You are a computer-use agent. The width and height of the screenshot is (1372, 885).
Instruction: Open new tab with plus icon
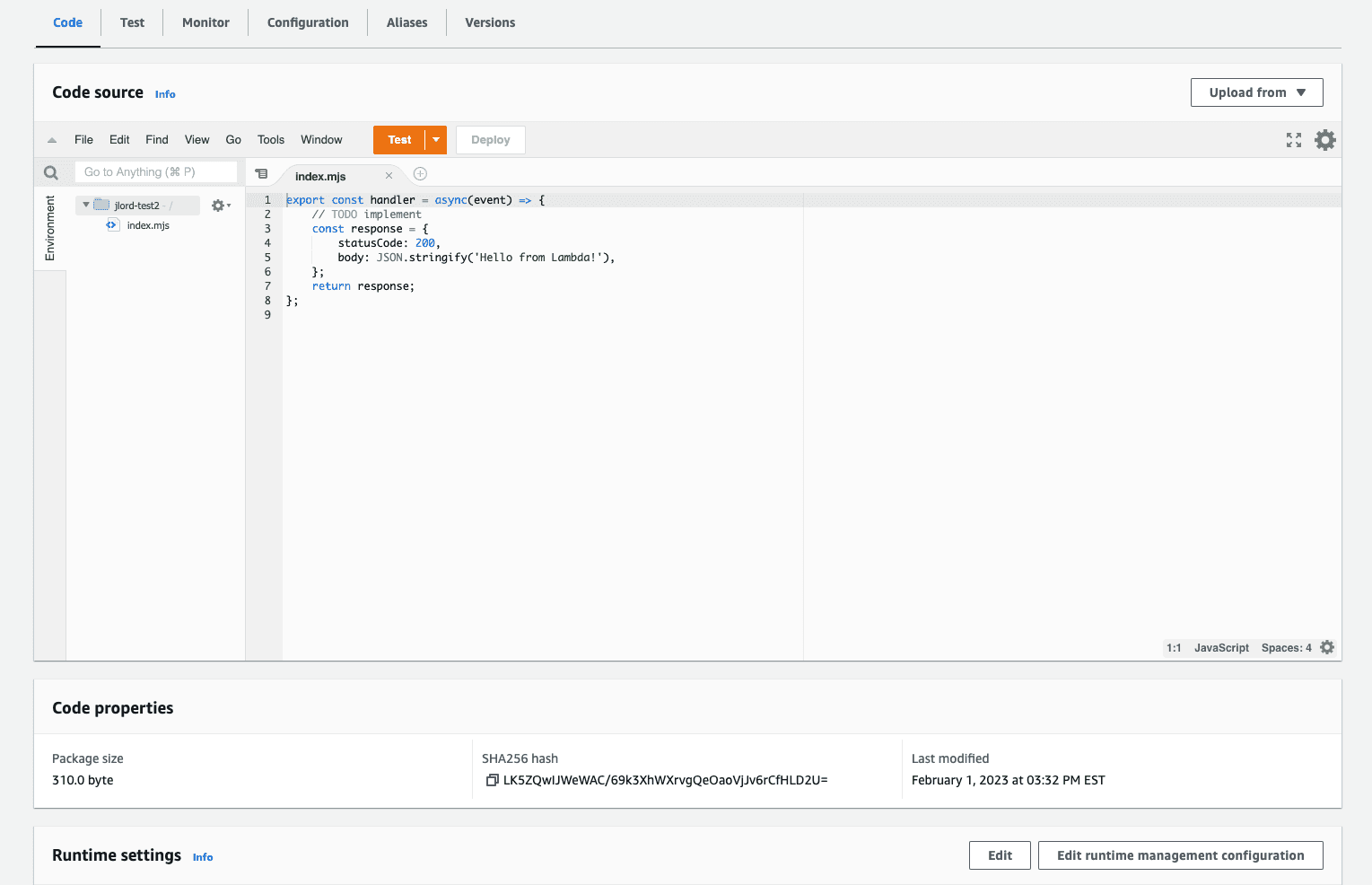(x=420, y=174)
